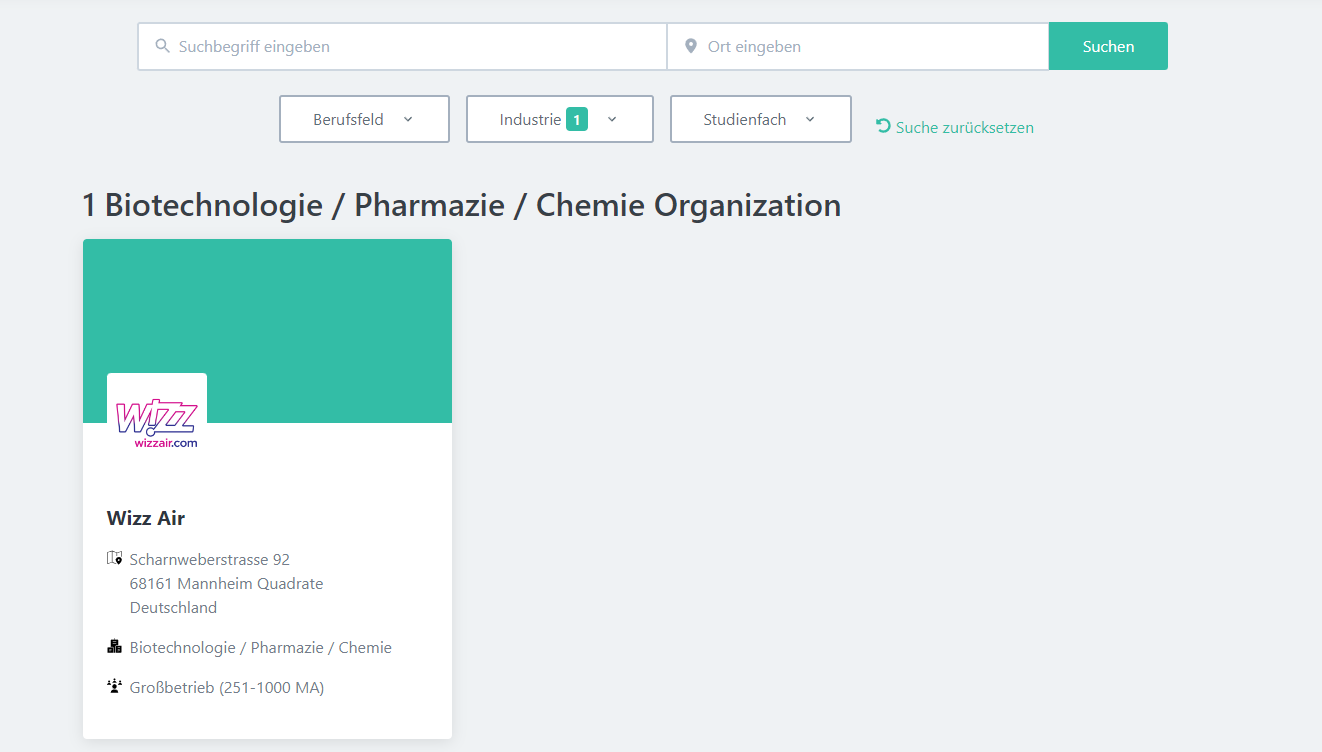1322x752 pixels.
Task: Click the Industrie filter count badge
Action: click(x=576, y=119)
